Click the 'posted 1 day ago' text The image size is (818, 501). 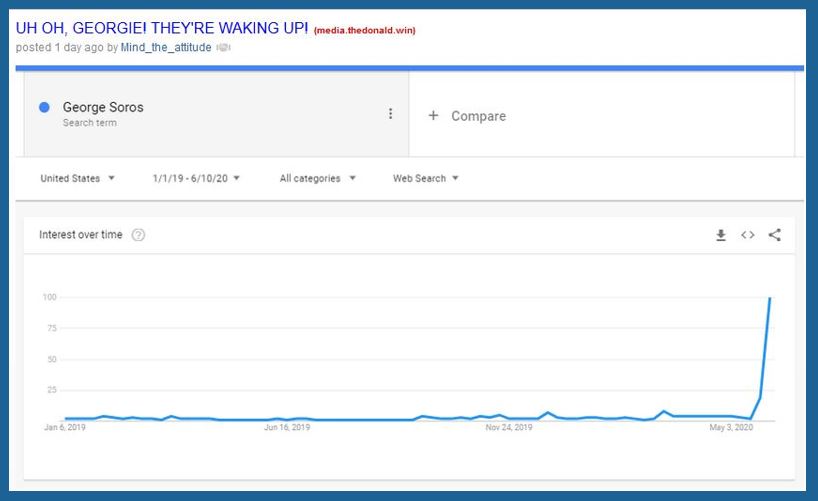click(59, 47)
